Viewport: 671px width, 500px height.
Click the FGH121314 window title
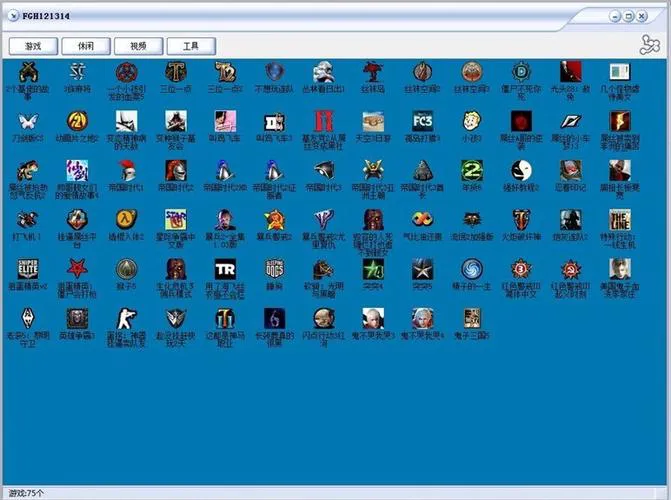click(x=46, y=16)
